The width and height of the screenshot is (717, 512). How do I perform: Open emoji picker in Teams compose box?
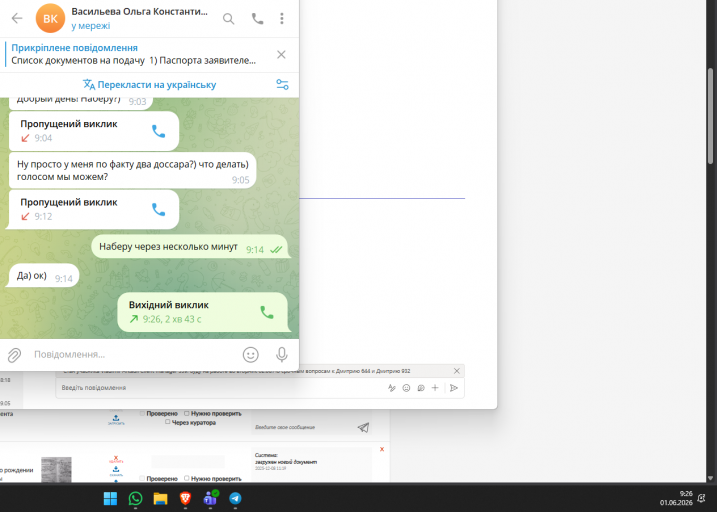[406, 388]
